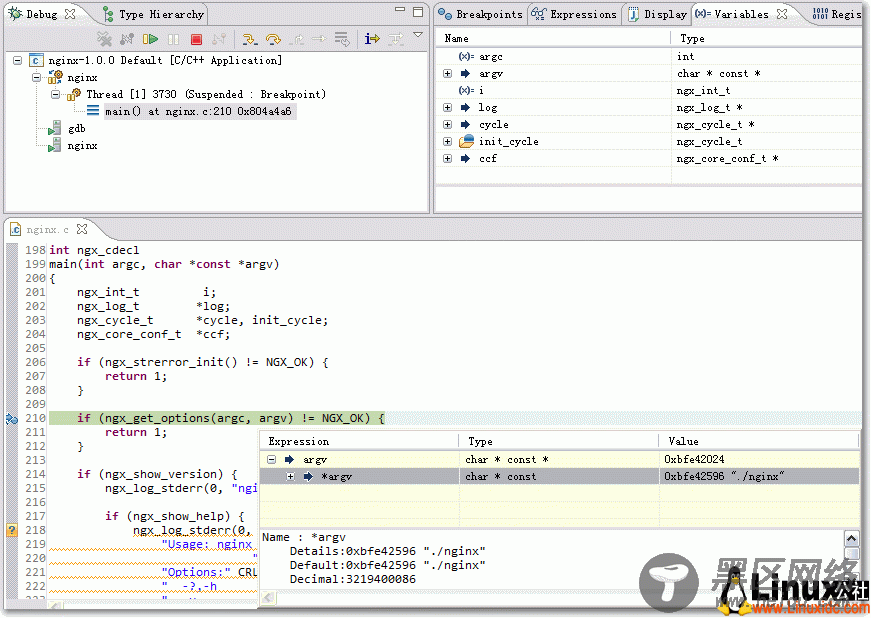Close the Variables tab
Image resolution: width=871 pixels, height=618 pixels.
(x=782, y=14)
